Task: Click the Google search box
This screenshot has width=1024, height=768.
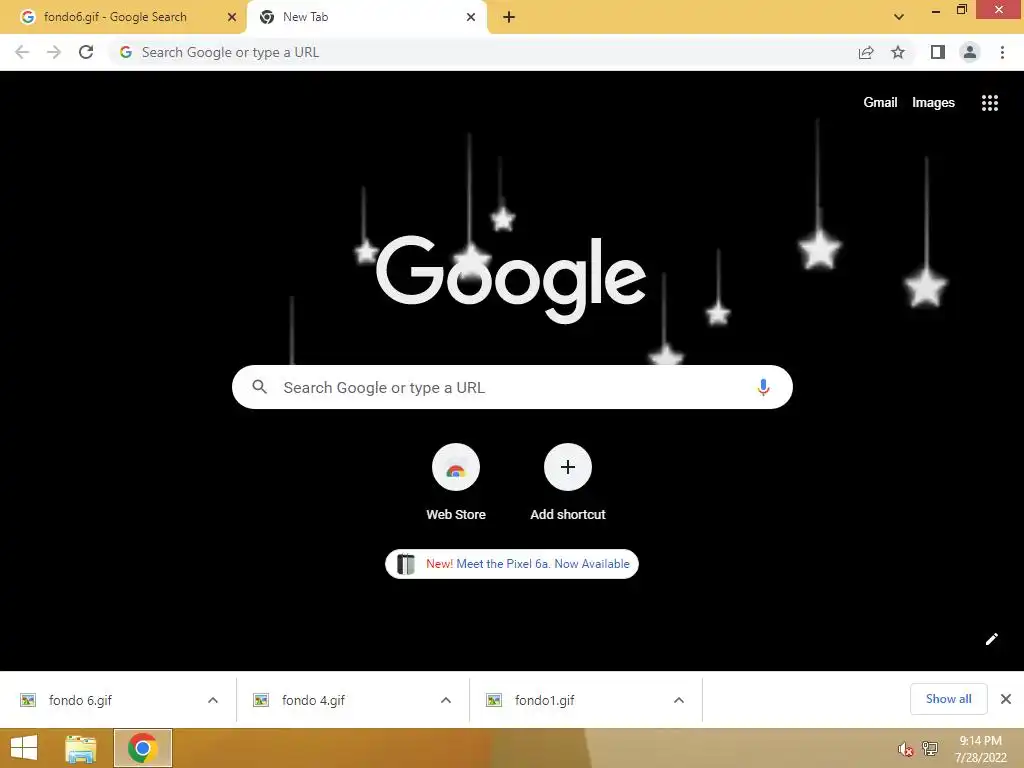Action: point(512,387)
